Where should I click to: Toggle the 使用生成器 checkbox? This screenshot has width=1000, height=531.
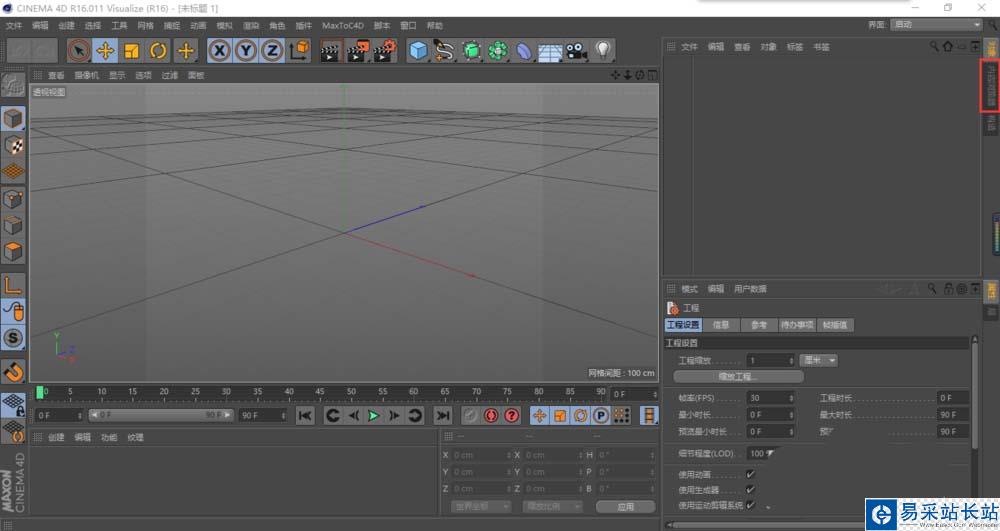click(751, 490)
